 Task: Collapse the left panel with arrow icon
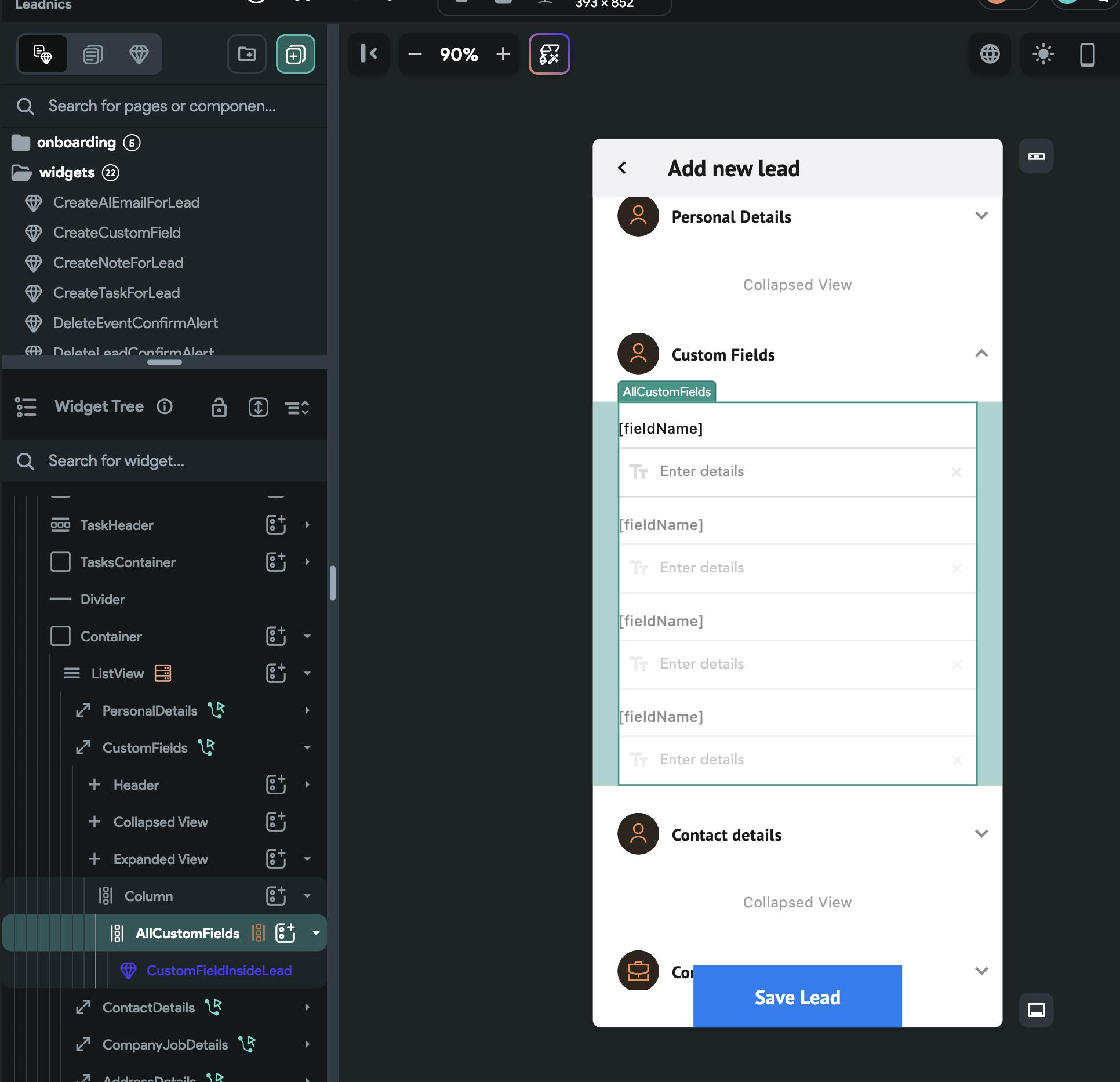coord(369,54)
